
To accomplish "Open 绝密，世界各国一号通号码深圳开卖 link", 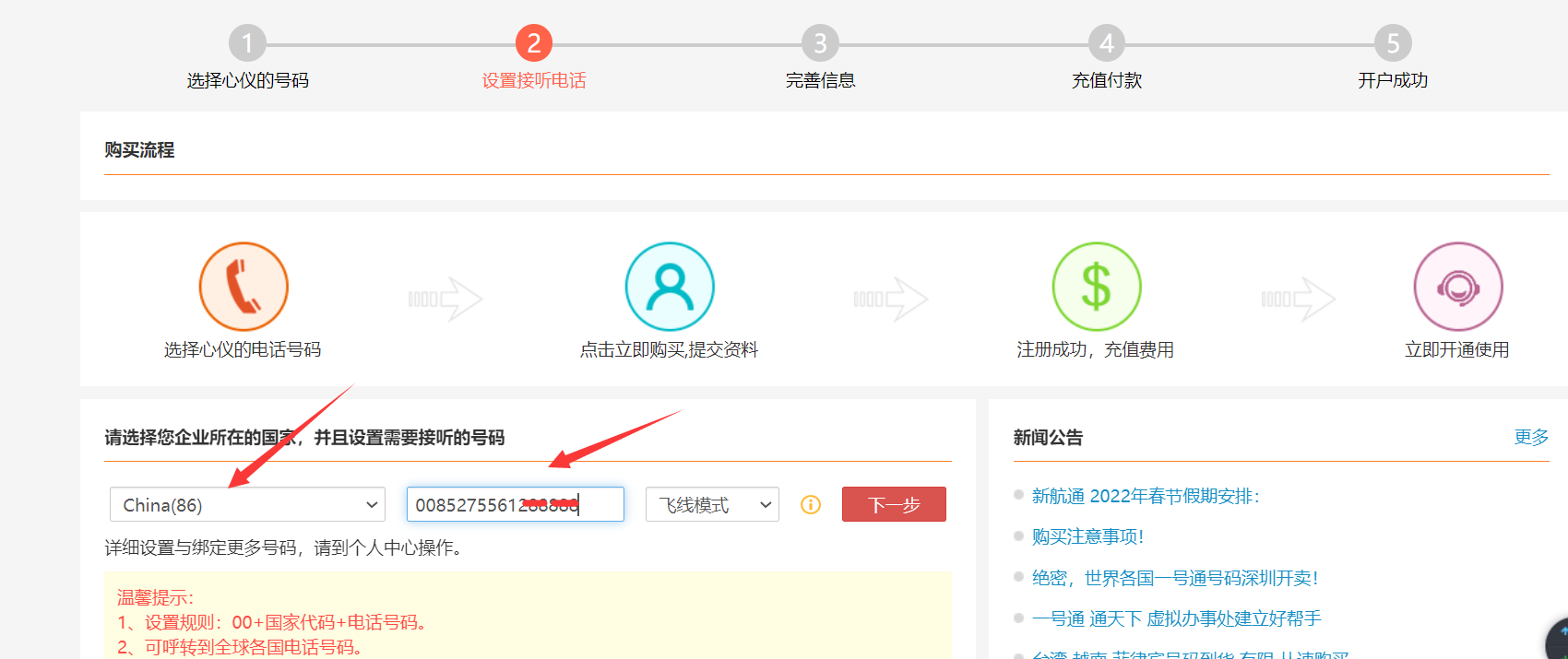I will pos(1175,578).
